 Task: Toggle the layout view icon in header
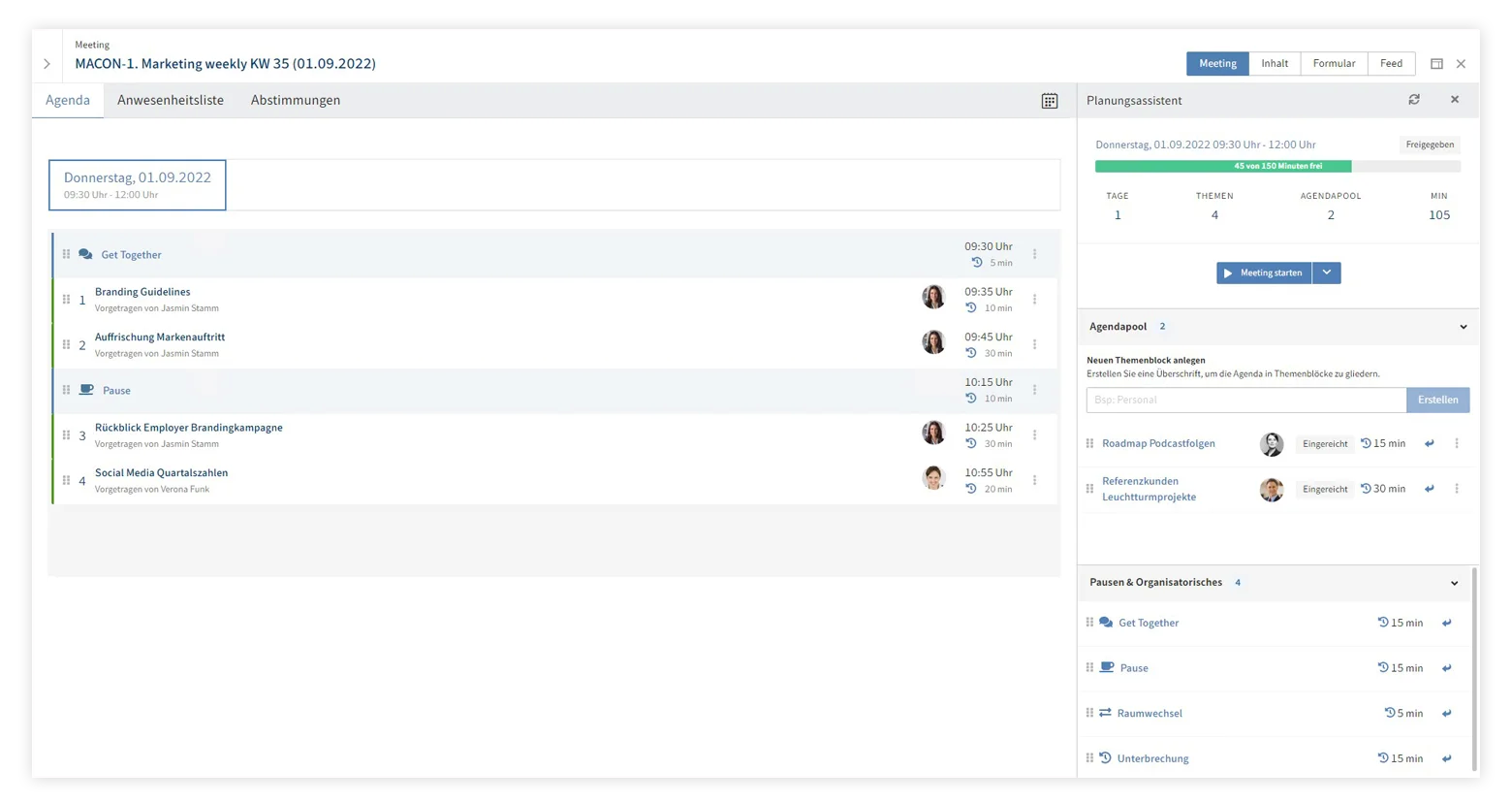[x=1436, y=64]
